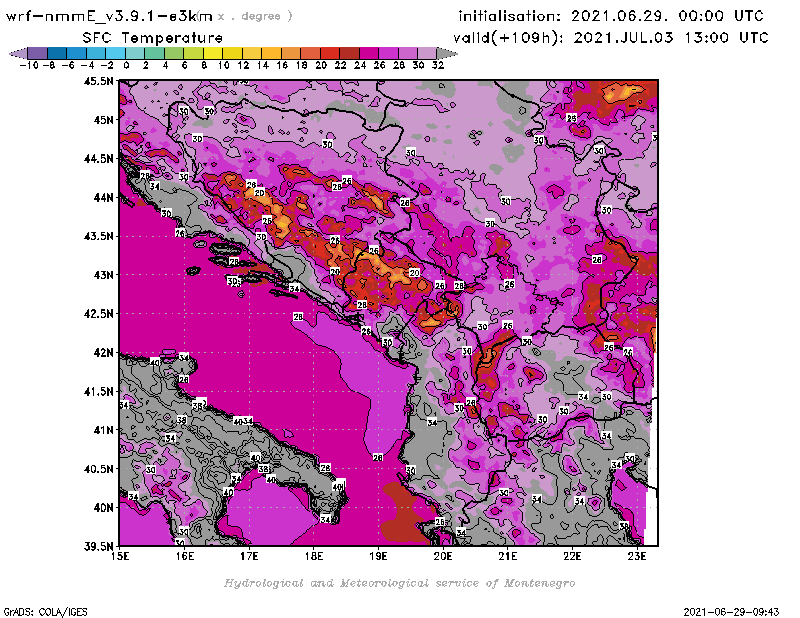800x618 pixels.
Task: Click the '44.5N' latitude label
Action: coord(98,158)
